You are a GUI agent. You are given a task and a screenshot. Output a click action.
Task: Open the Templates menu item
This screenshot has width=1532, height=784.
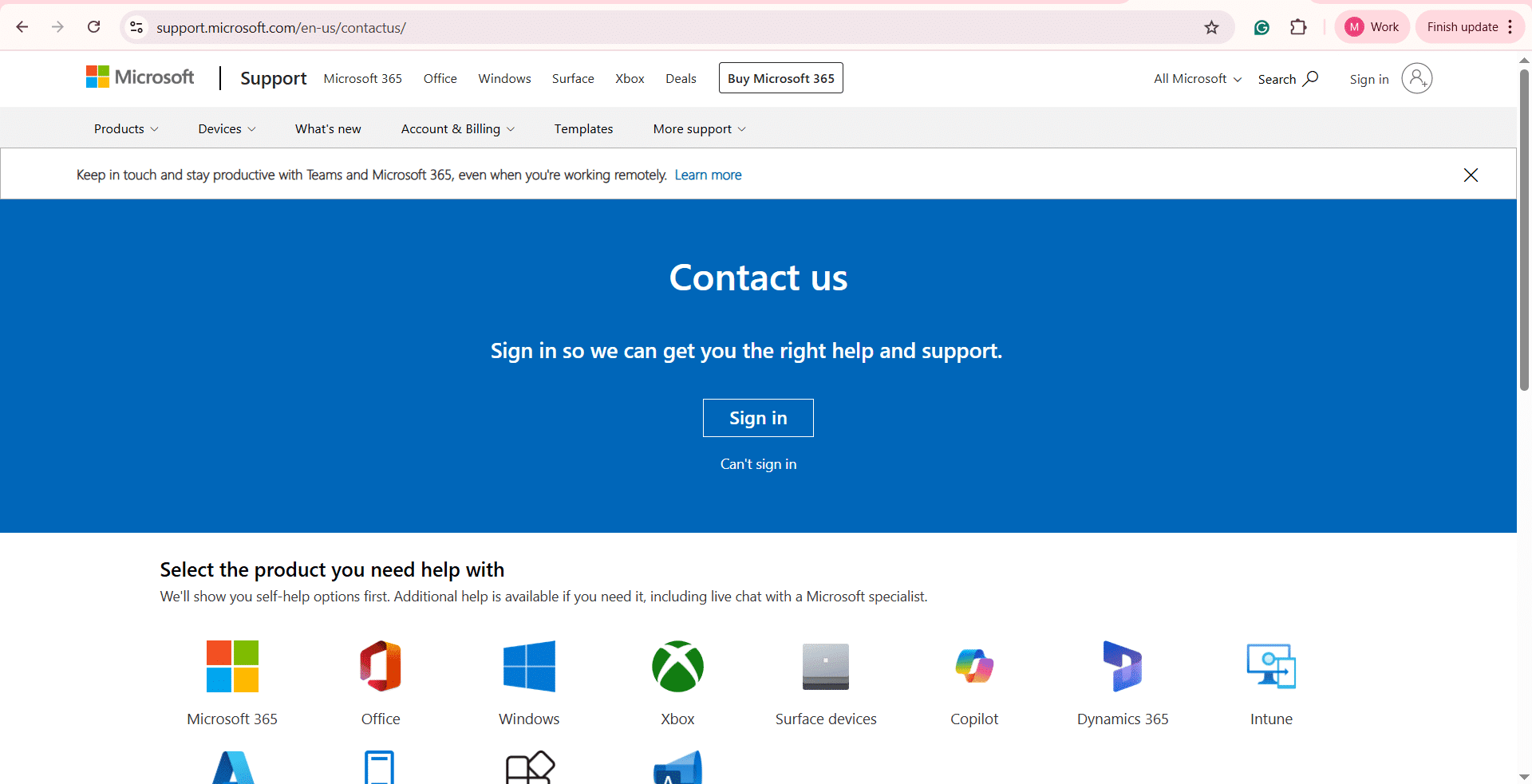pyautogui.click(x=583, y=129)
